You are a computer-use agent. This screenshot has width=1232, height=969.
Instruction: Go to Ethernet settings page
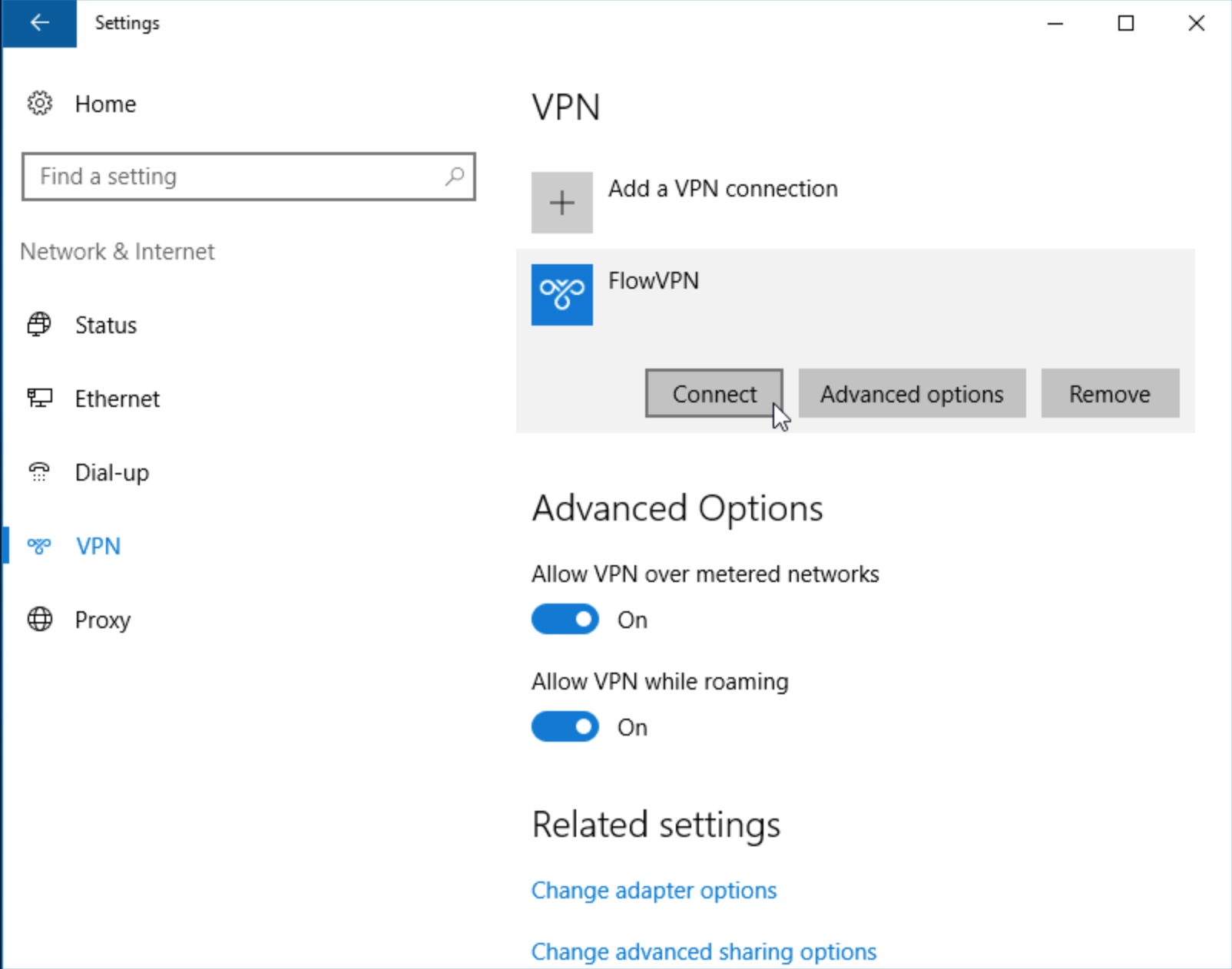pos(117,399)
